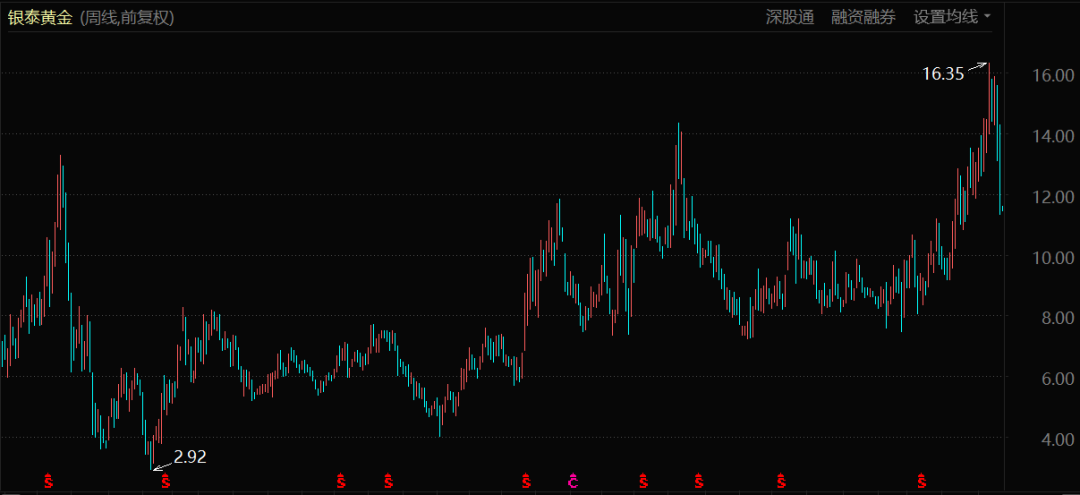Click the magenta C marker on the timeline
This screenshot has width=1080, height=495.
coord(573,482)
